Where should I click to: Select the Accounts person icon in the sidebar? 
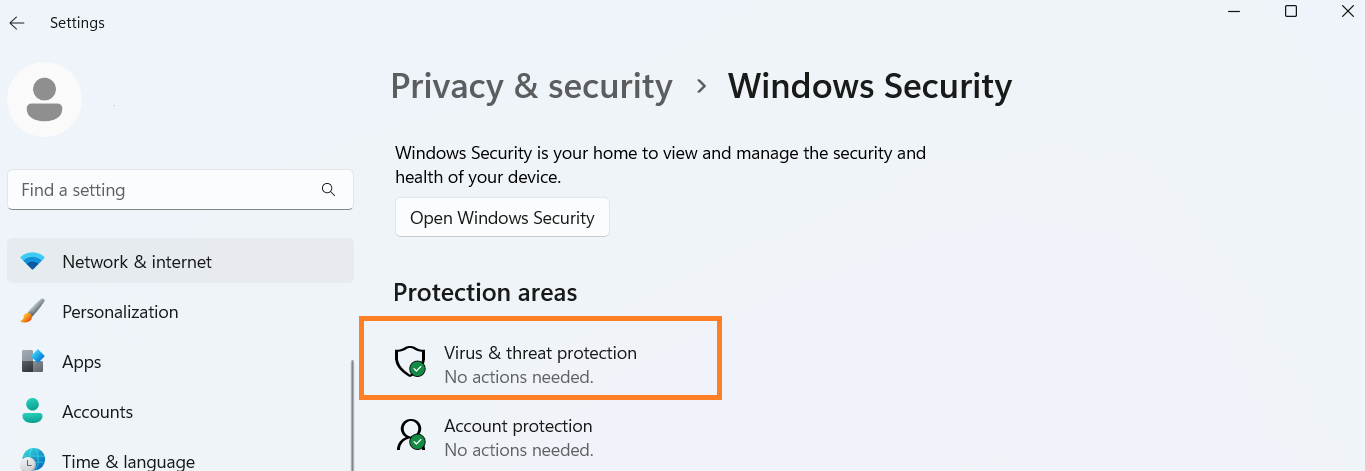pos(33,411)
